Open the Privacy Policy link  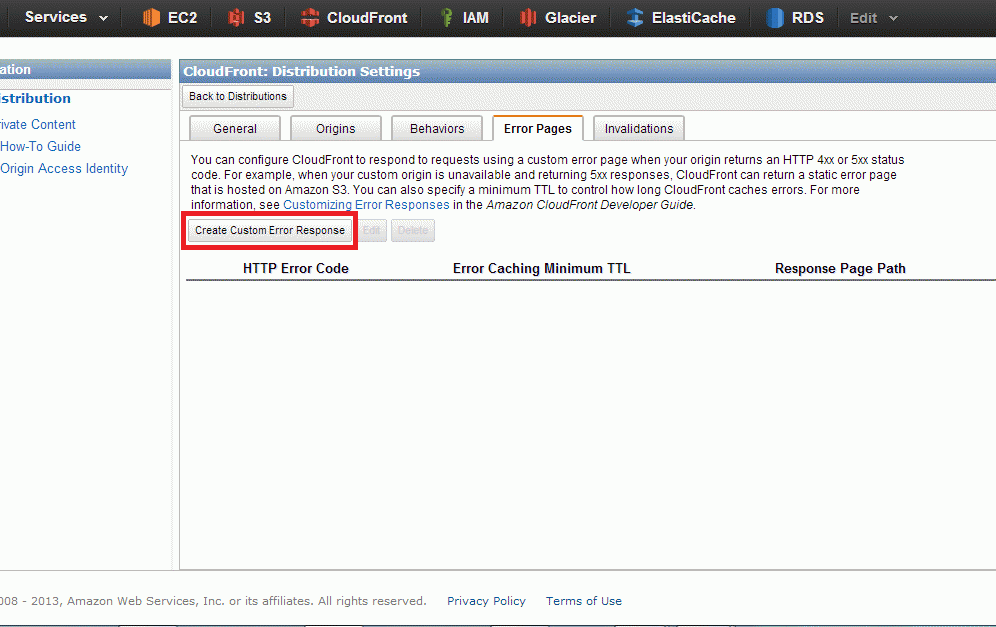487,601
